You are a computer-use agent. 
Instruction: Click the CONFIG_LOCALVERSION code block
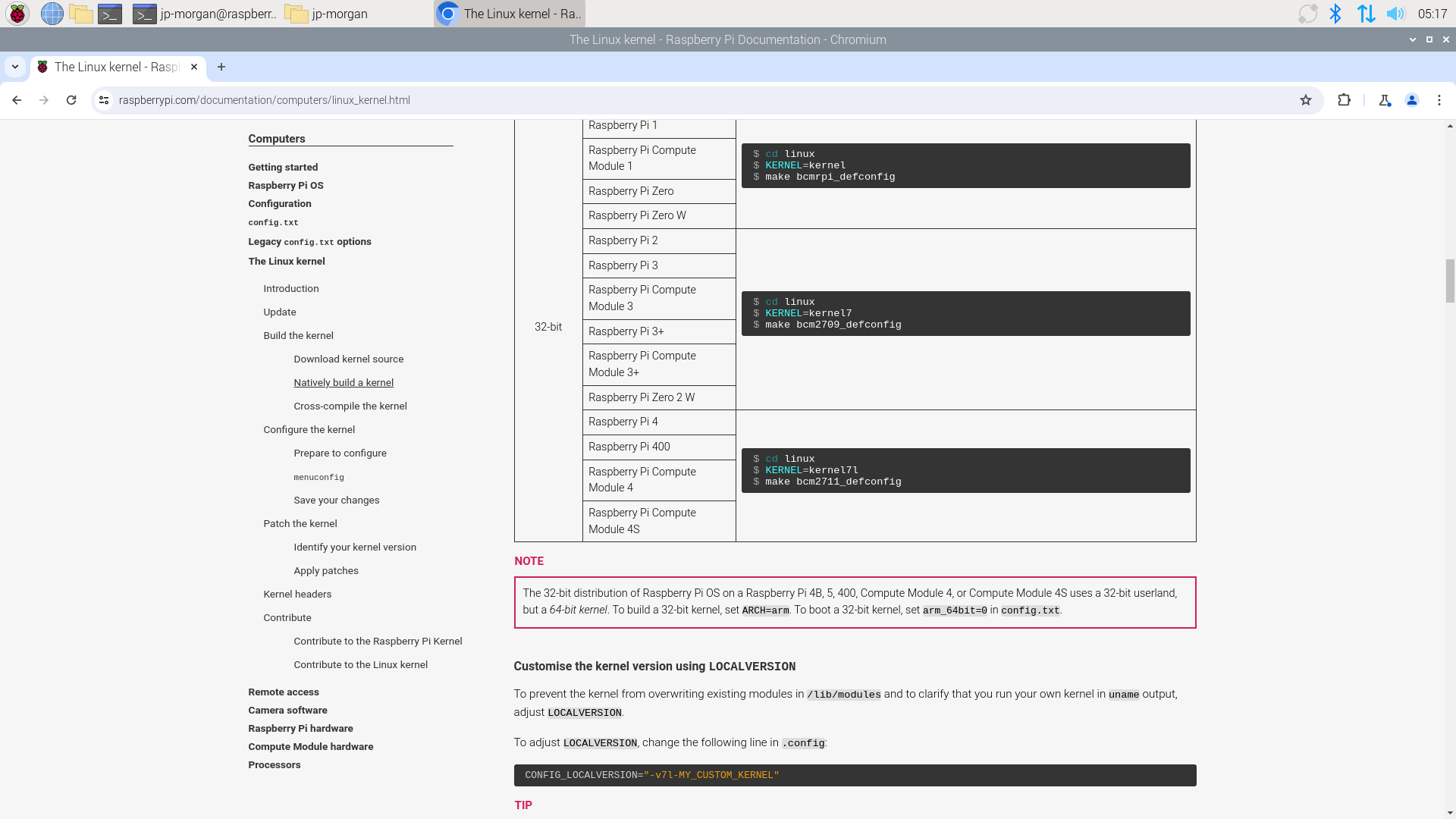click(855, 775)
